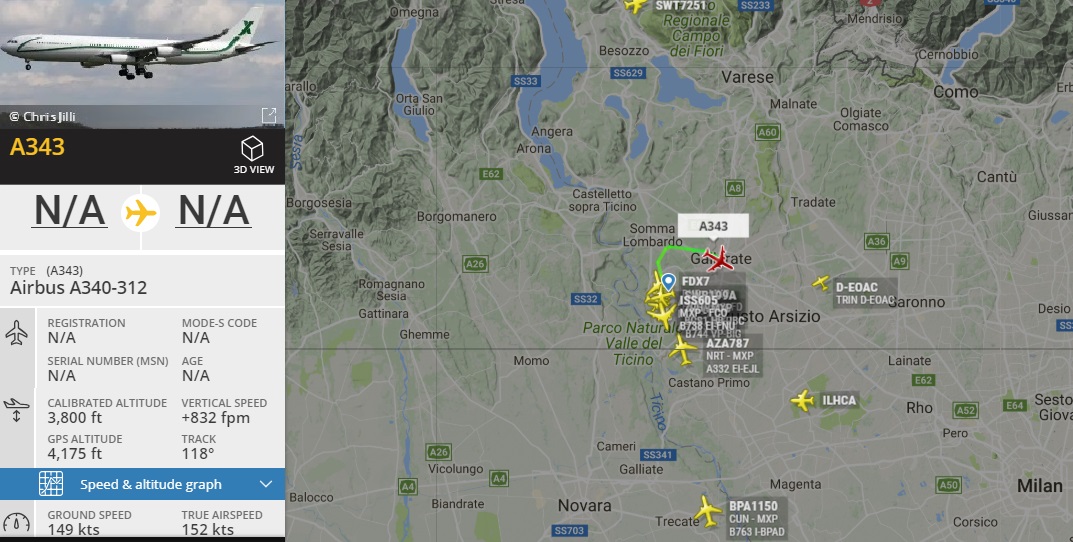This screenshot has width=1073, height=542.
Task: Expand the Speed & altitude graph chevron
Action: [x=266, y=485]
